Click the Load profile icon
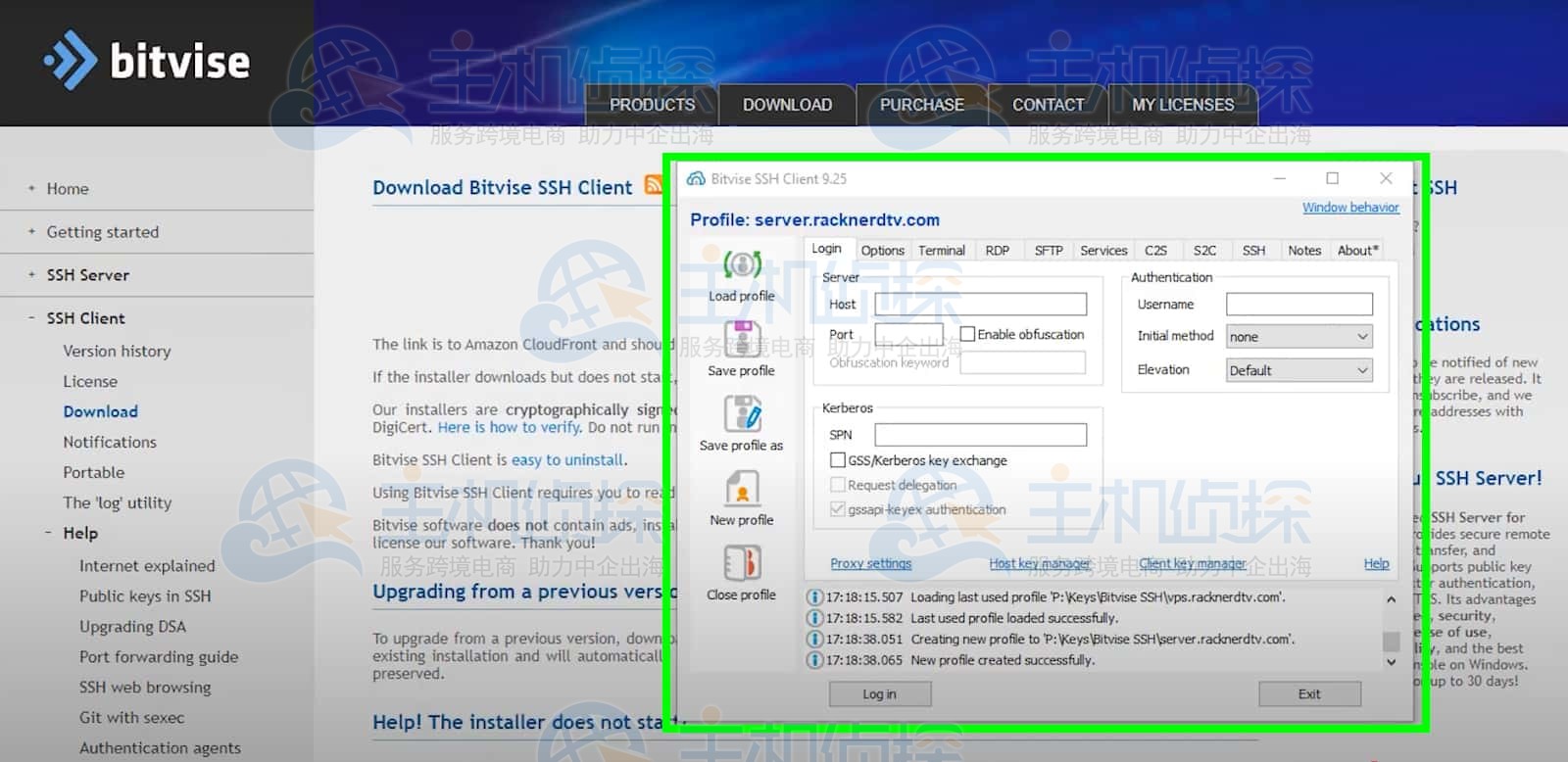This screenshot has height=762, width=1568. point(742,264)
